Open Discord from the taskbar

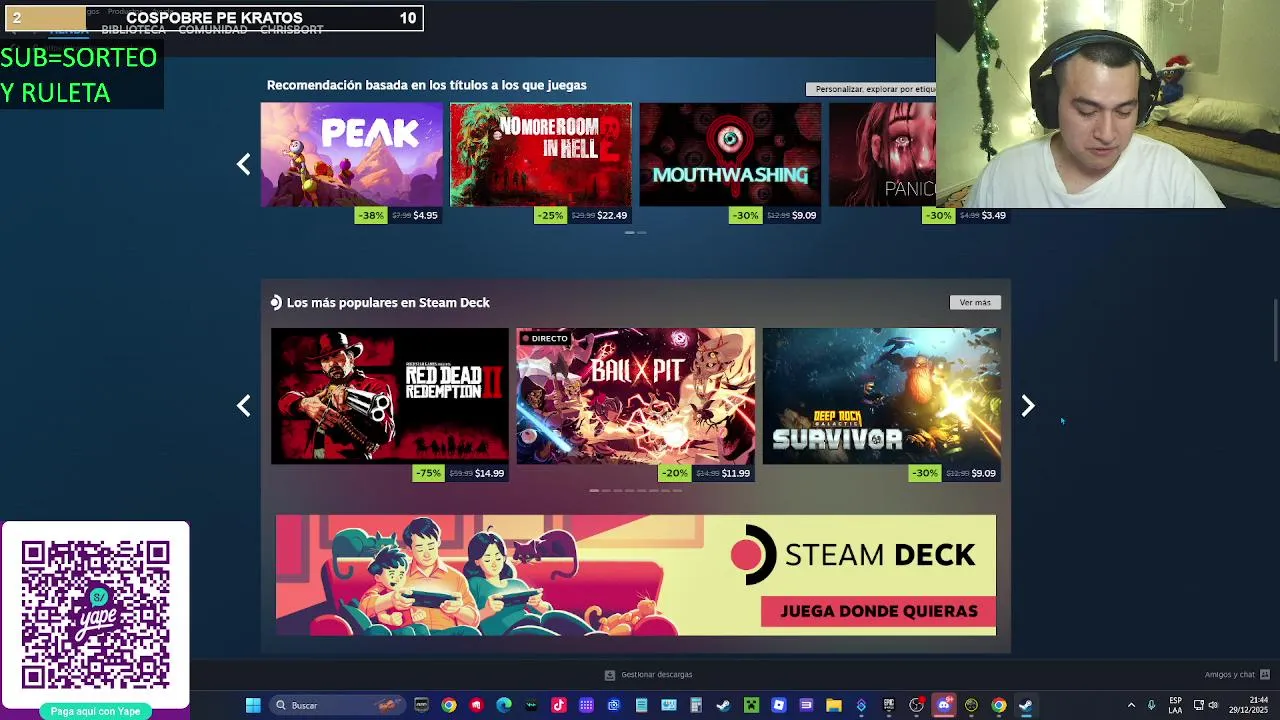[943, 705]
